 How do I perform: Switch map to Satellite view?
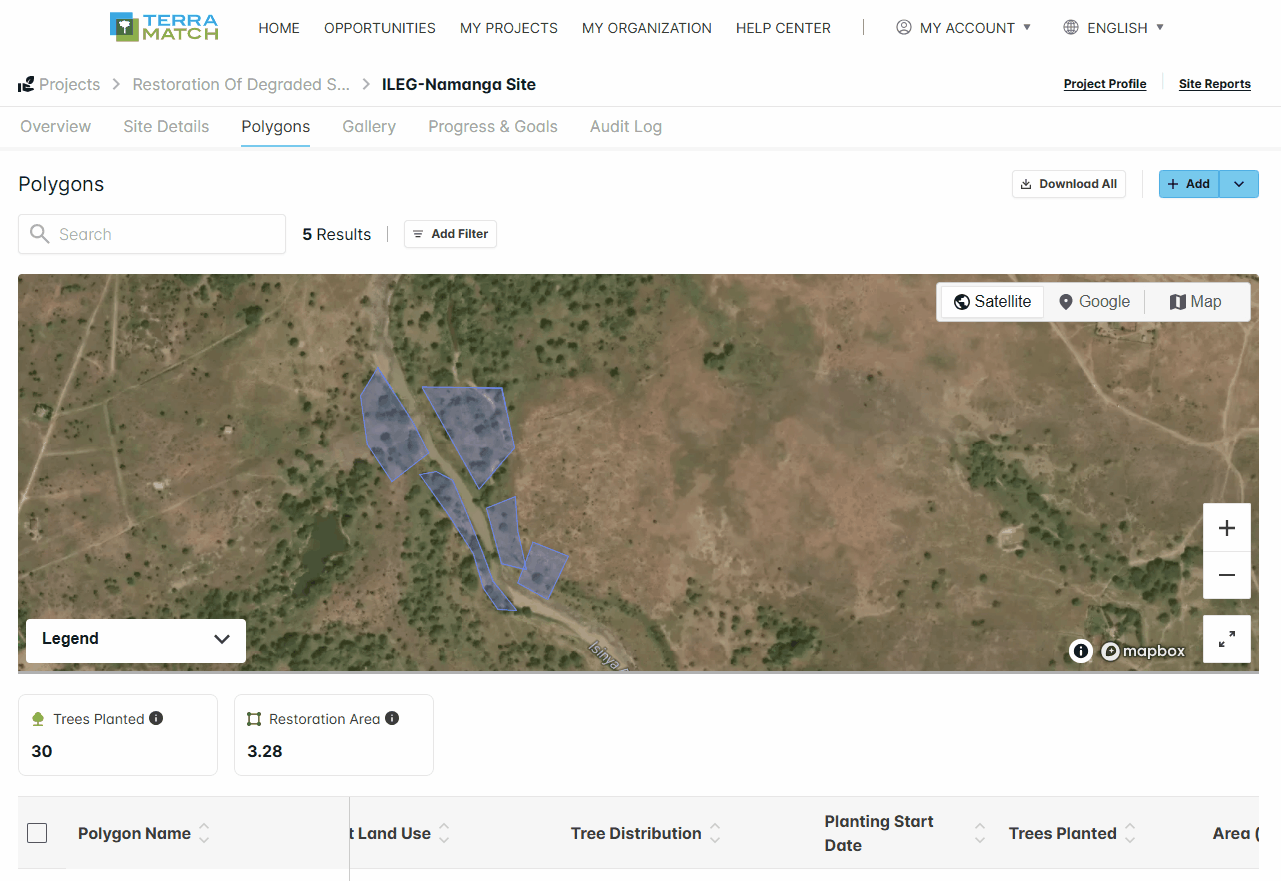tap(992, 302)
